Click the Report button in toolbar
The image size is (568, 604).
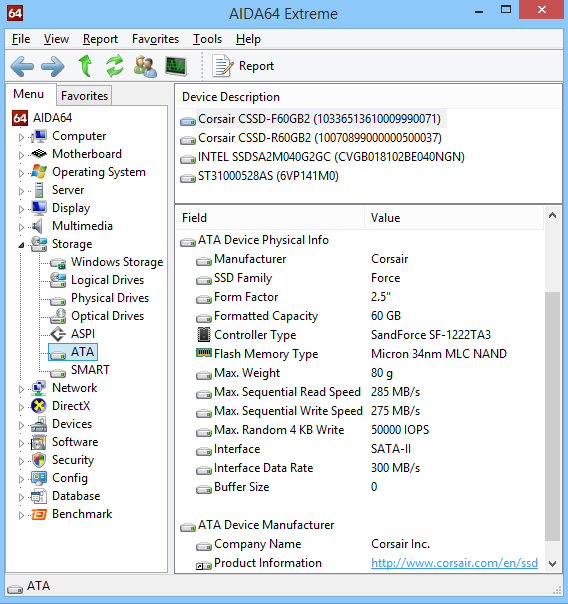(x=243, y=66)
